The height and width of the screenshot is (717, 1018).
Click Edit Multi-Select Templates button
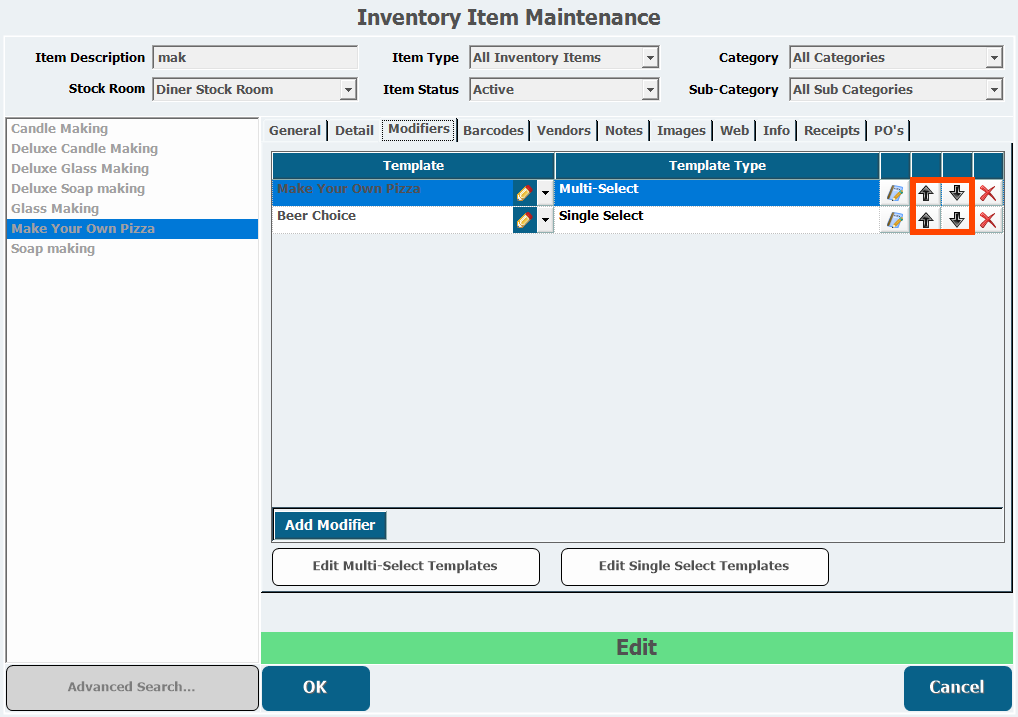(405, 566)
